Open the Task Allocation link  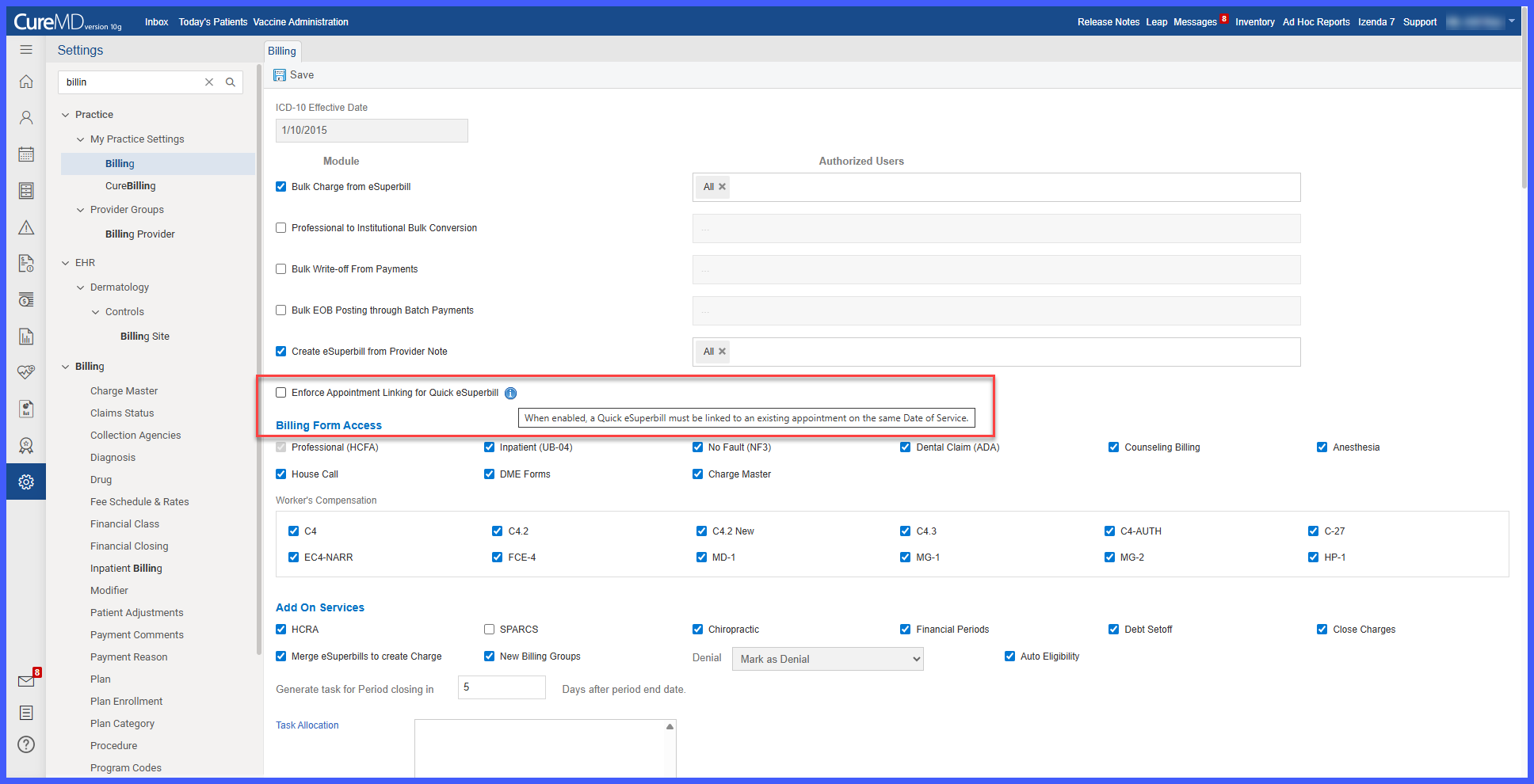307,725
